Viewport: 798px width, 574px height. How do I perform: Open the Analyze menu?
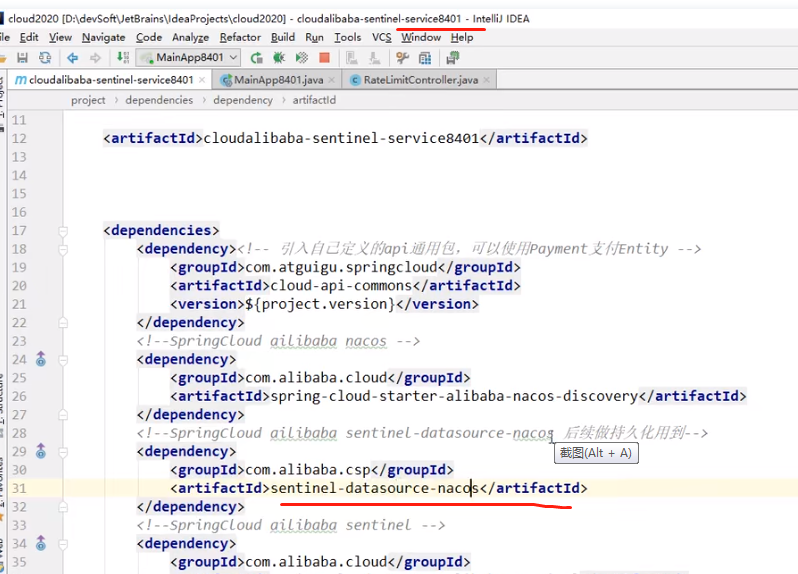[190, 37]
